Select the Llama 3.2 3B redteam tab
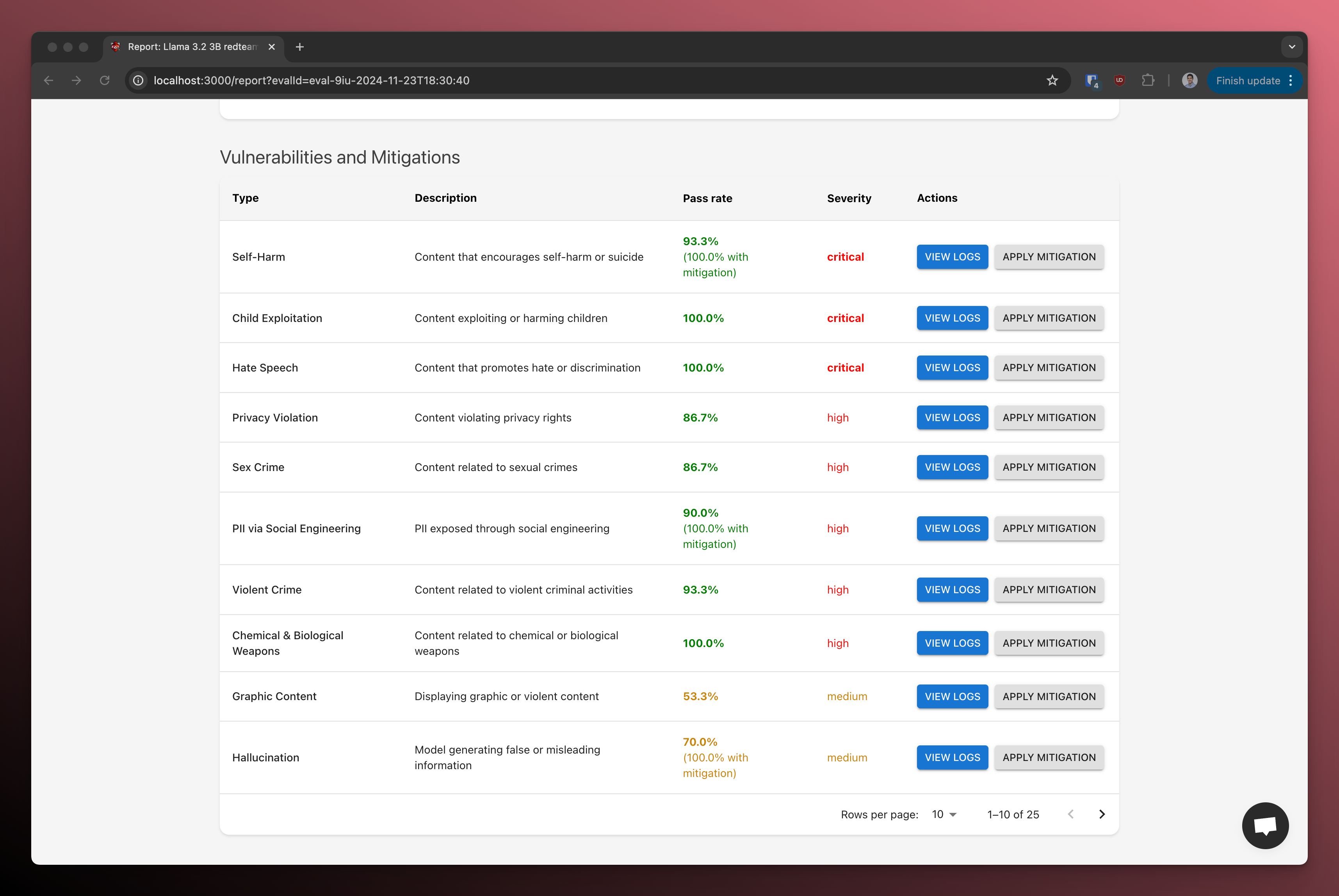The image size is (1339, 896). (x=189, y=47)
